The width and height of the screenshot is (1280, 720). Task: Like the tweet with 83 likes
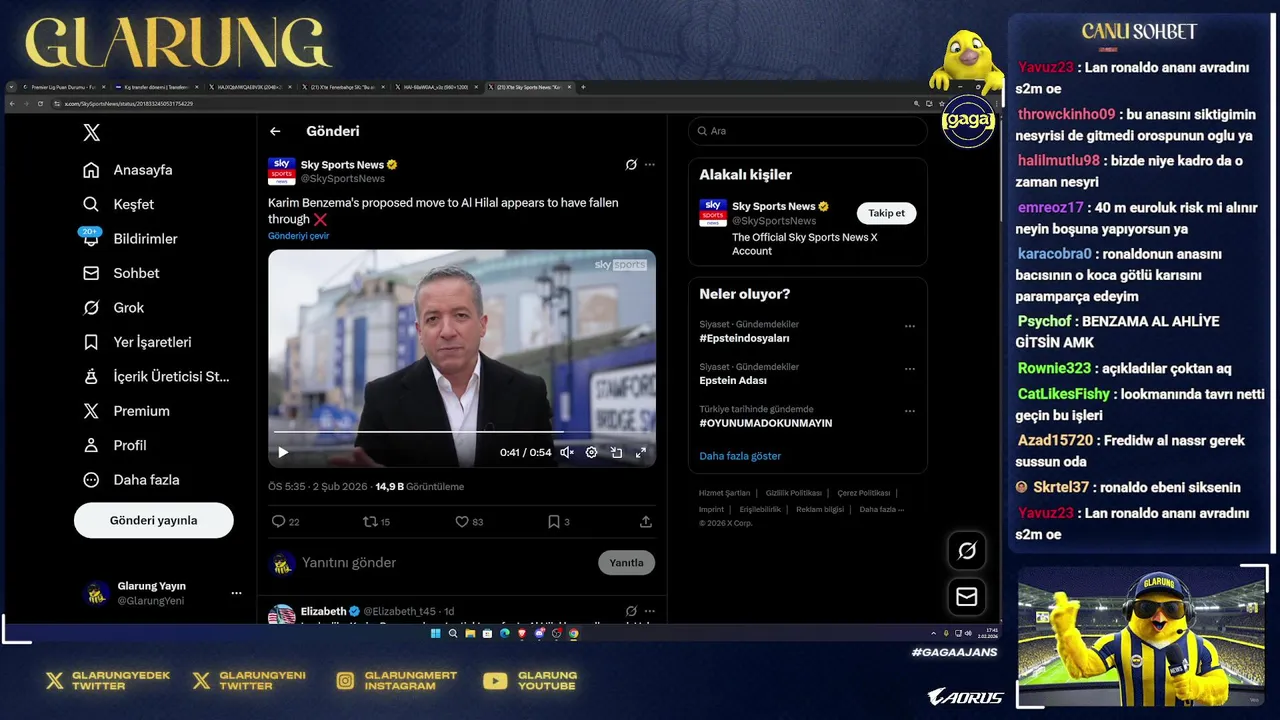(462, 521)
